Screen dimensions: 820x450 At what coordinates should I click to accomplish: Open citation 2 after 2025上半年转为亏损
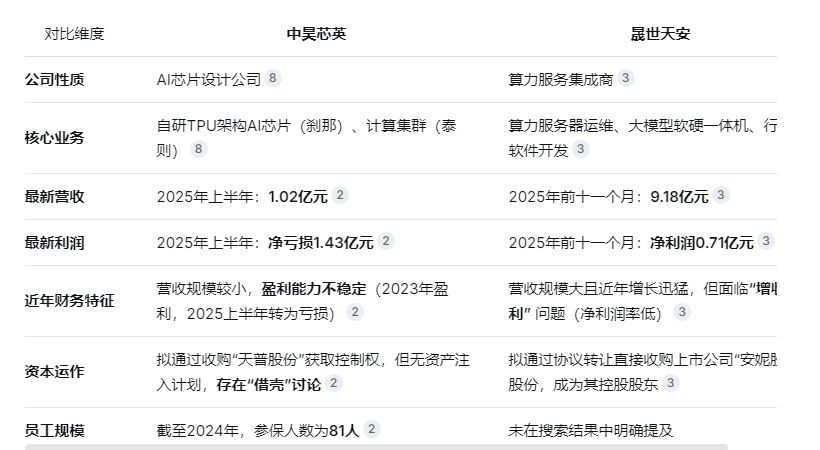coord(355,313)
